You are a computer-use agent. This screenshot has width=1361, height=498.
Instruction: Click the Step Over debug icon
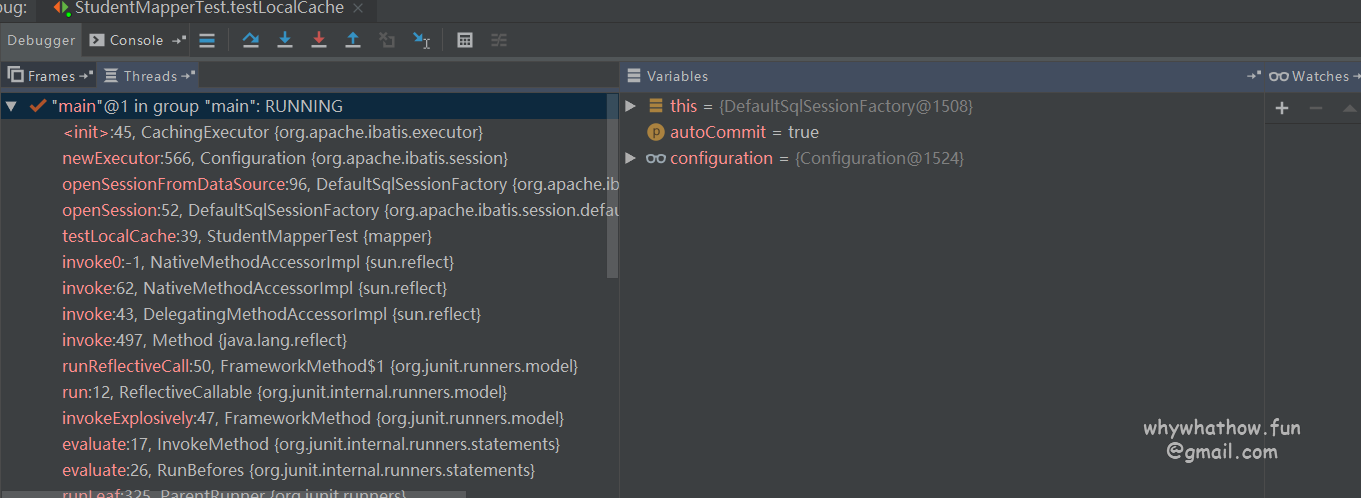(250, 40)
